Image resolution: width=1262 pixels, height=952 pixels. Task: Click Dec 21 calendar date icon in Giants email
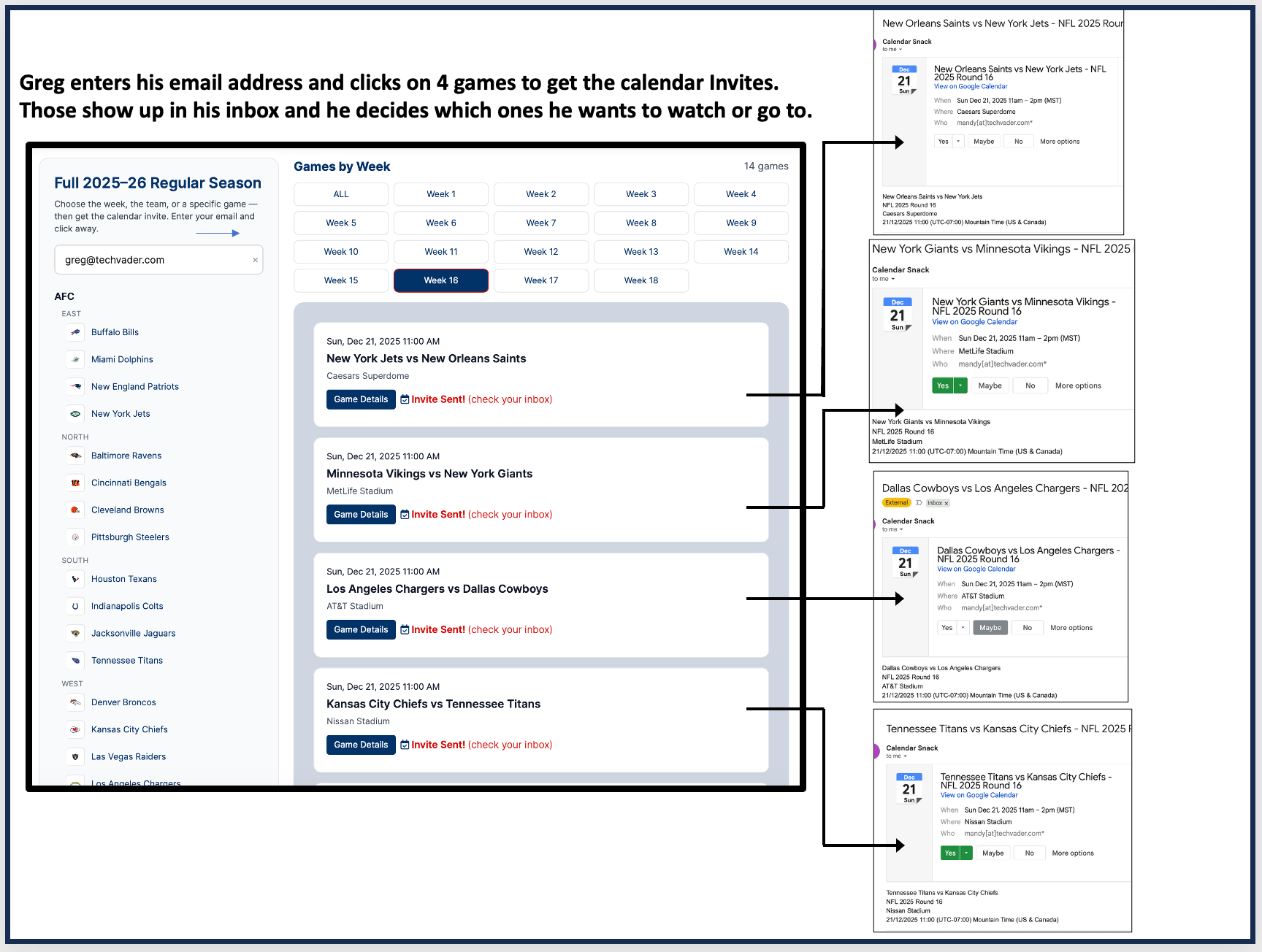(898, 315)
